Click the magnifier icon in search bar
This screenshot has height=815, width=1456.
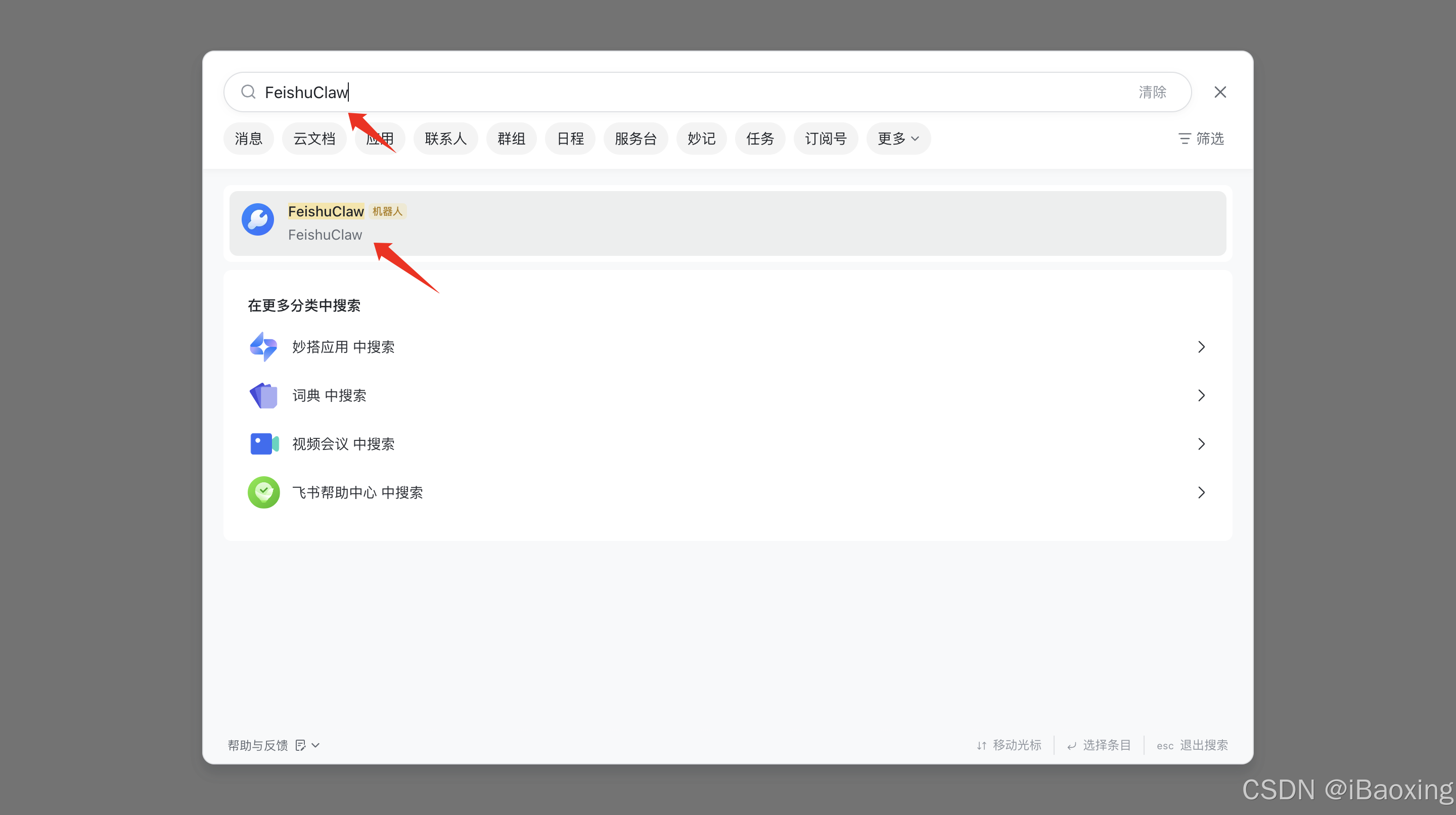248,92
